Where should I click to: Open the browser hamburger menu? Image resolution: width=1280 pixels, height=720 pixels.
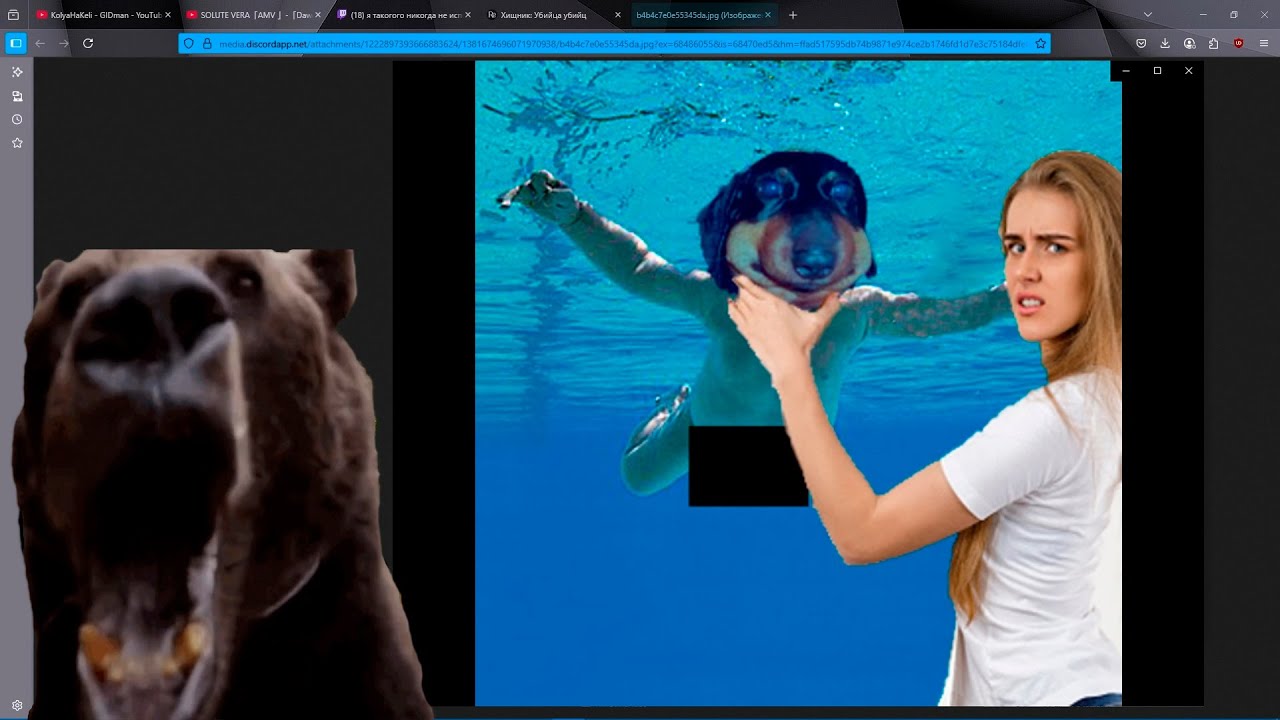point(1264,43)
